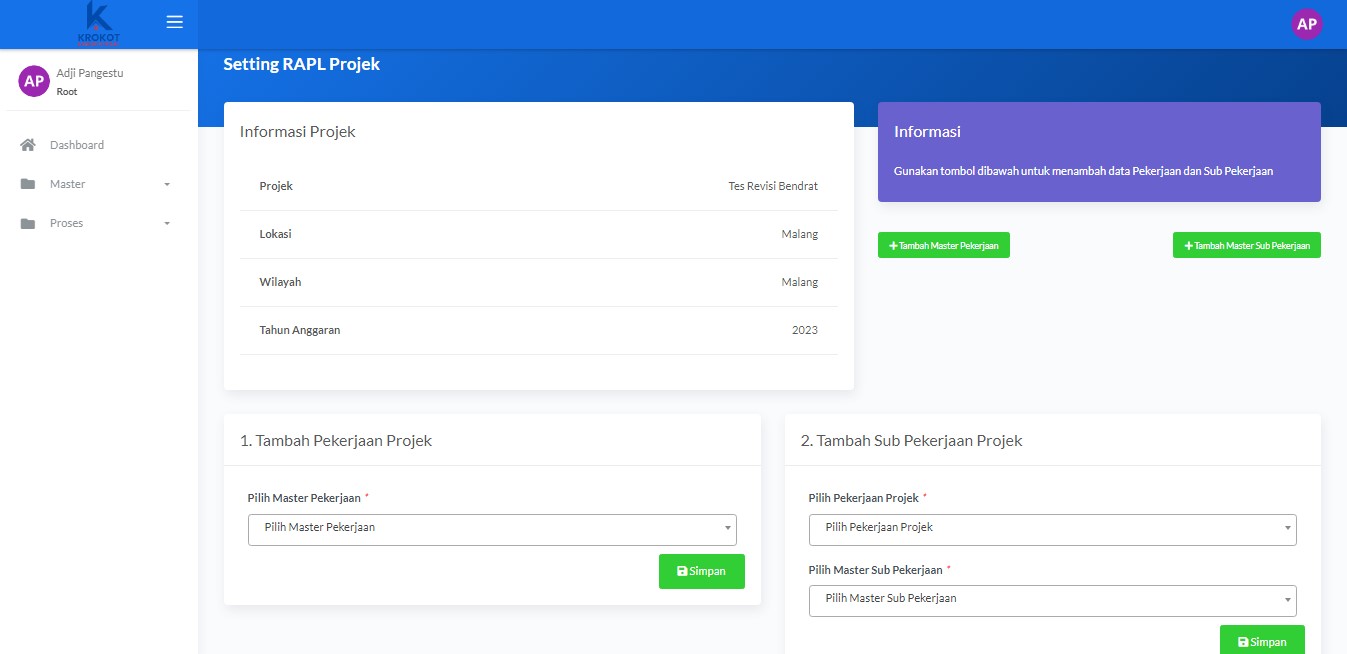Click the Tambah Master Sub Pekerjaan button

(1246, 245)
